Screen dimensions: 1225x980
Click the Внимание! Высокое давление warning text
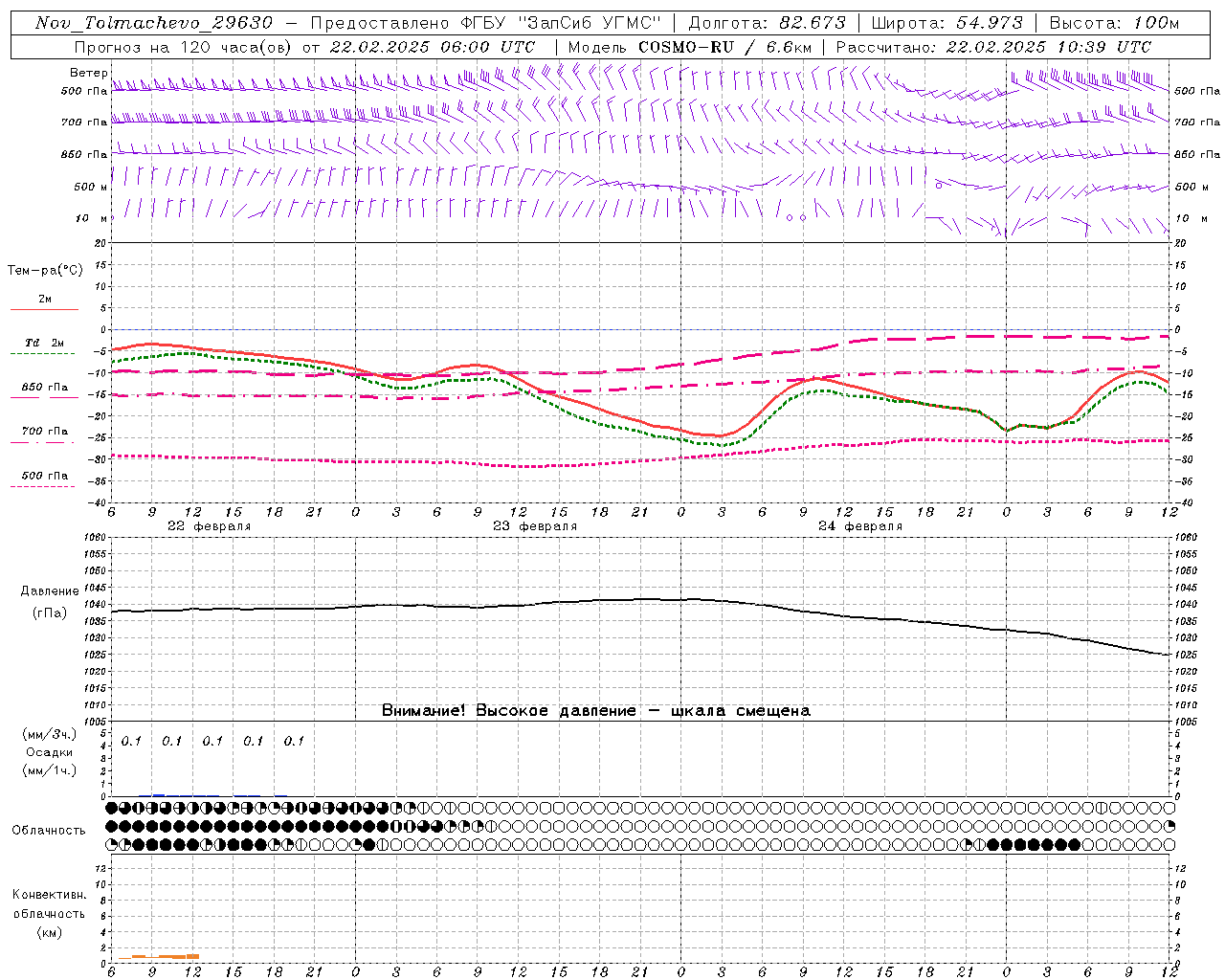pyautogui.click(x=596, y=711)
